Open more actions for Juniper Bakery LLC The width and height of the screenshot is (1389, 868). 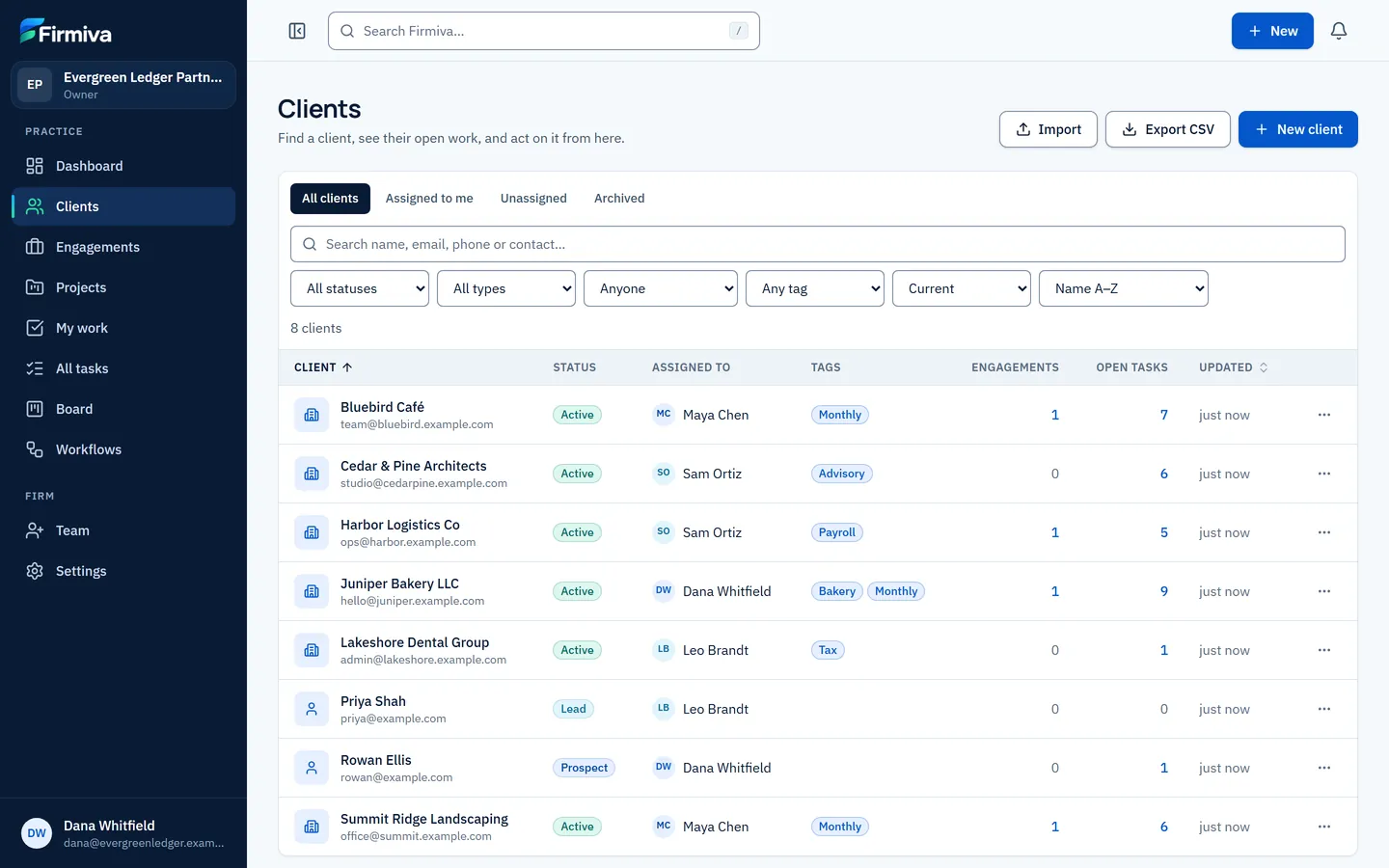(x=1324, y=591)
